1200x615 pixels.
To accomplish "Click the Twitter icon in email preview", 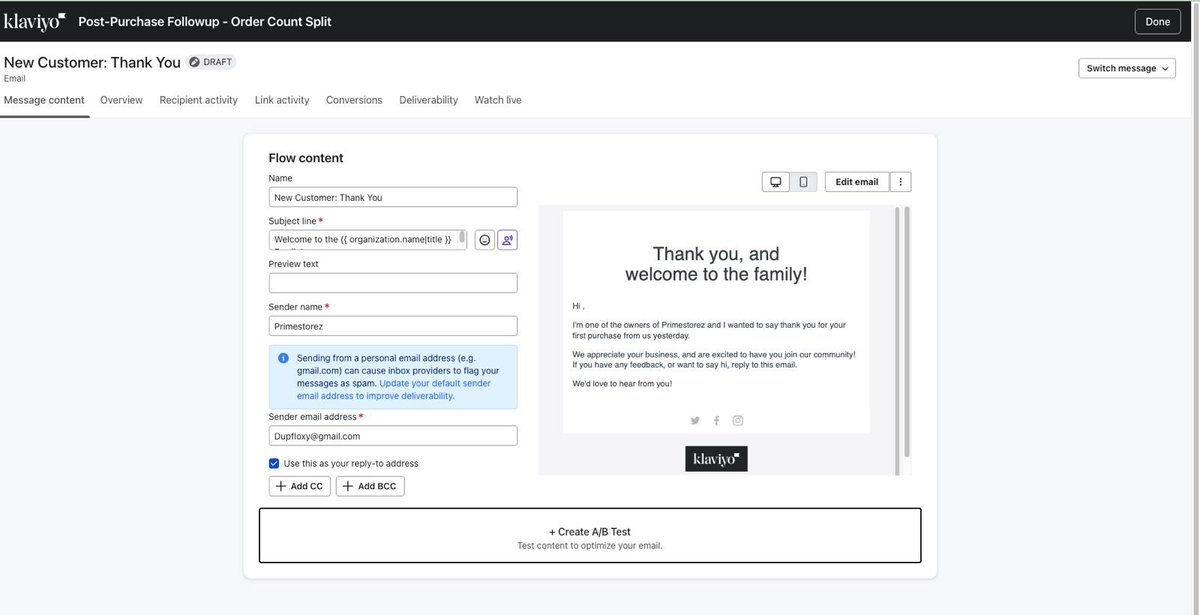I will pos(695,421).
